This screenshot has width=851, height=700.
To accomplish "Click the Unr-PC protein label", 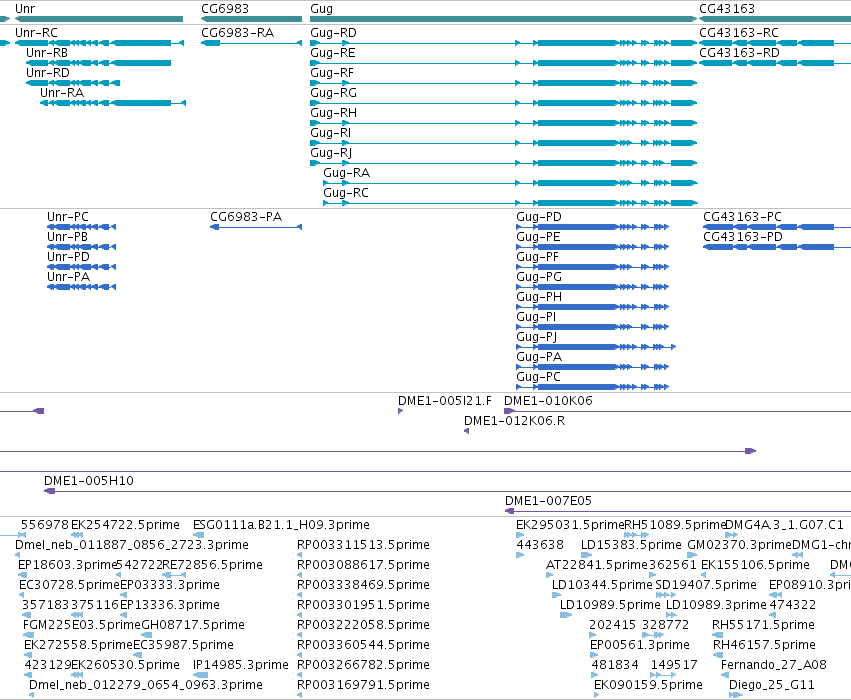I will [68, 217].
